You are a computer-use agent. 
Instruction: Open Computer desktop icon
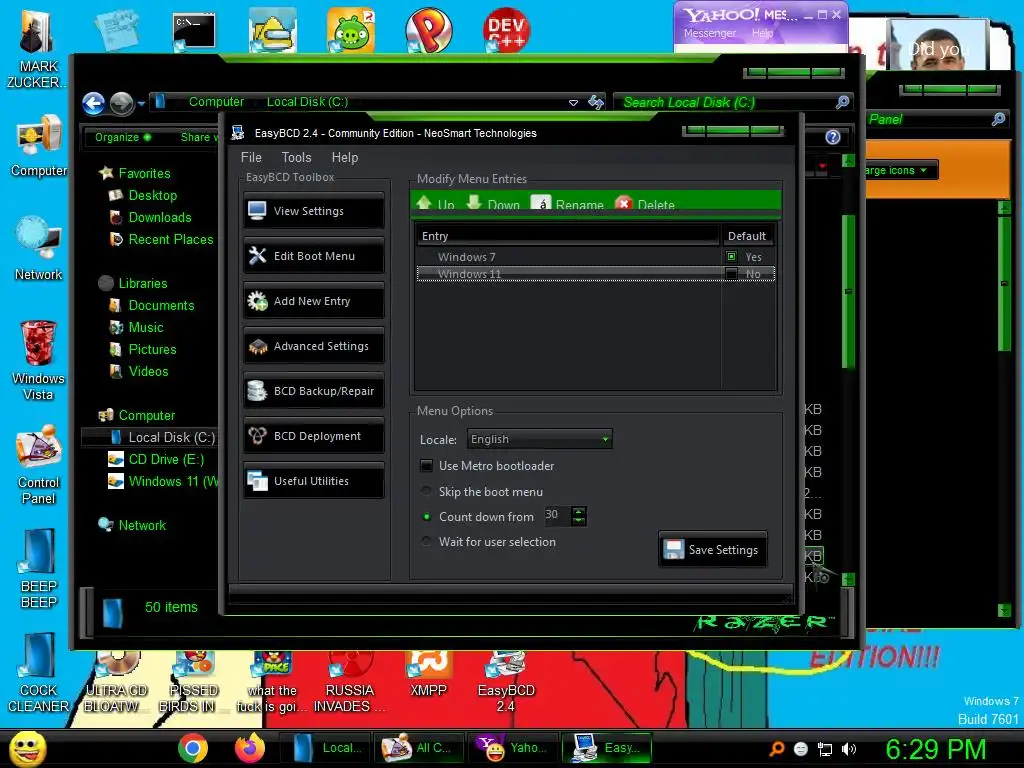[x=38, y=146]
